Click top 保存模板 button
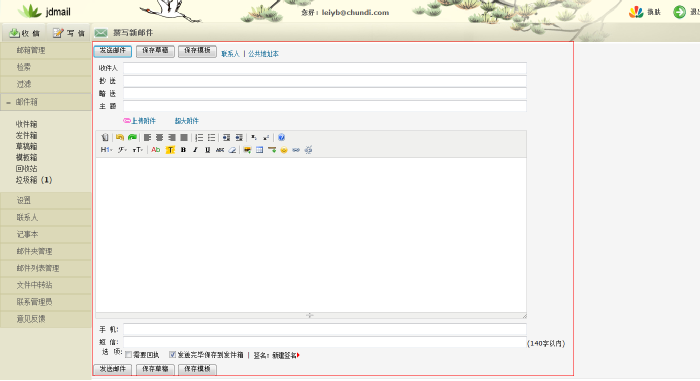Viewport: 700px width, 381px height. pos(197,51)
